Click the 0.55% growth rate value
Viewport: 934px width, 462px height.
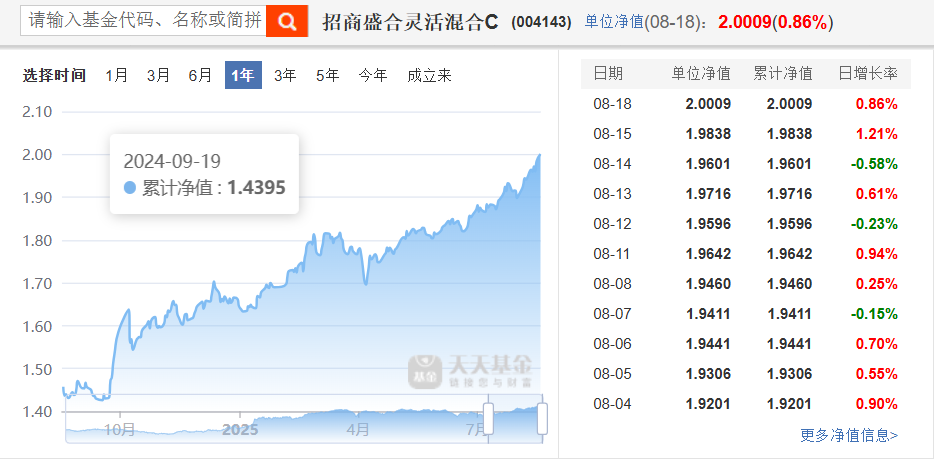877,374
